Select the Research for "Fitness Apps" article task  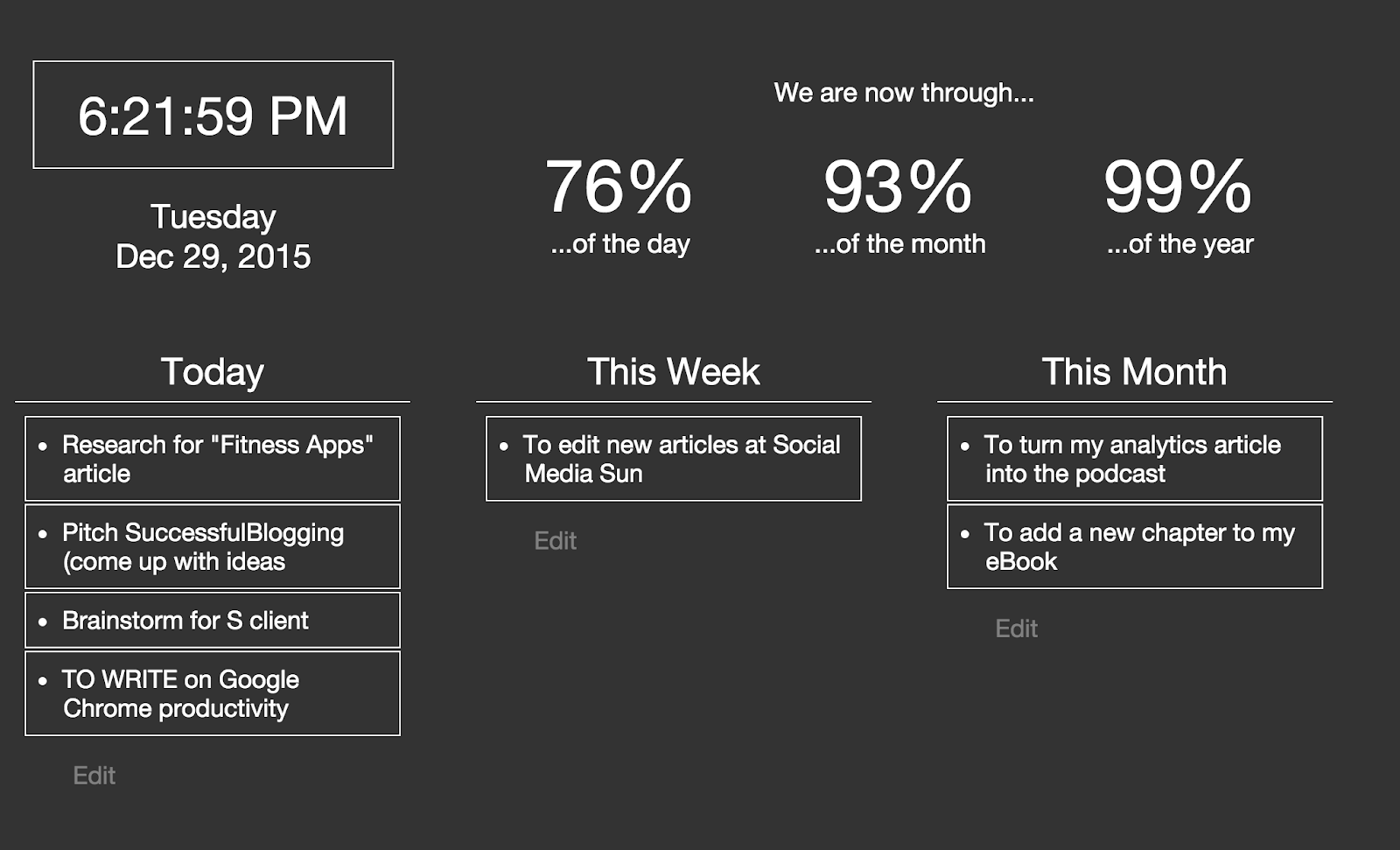click(213, 459)
